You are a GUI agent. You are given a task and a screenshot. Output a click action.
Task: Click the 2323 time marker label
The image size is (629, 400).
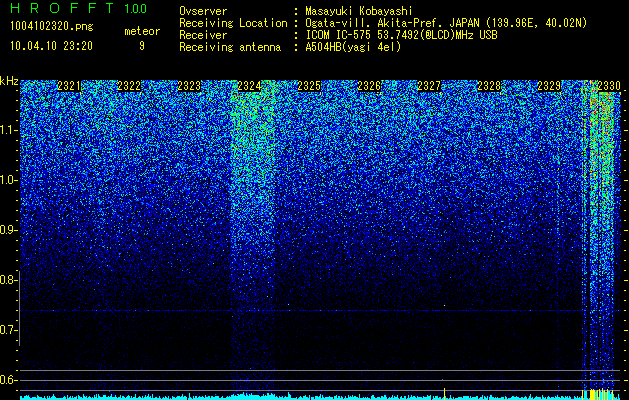pos(189,86)
